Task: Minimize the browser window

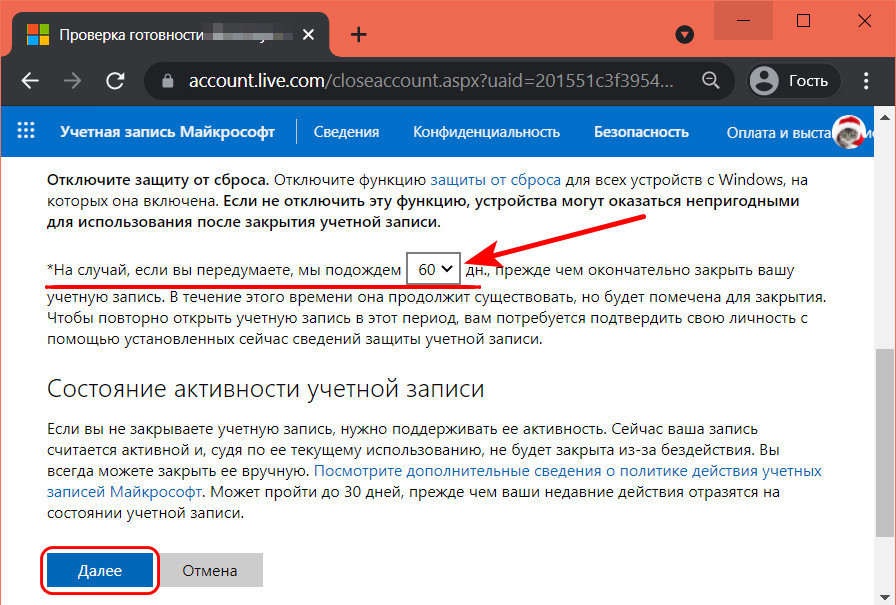Action: click(743, 21)
